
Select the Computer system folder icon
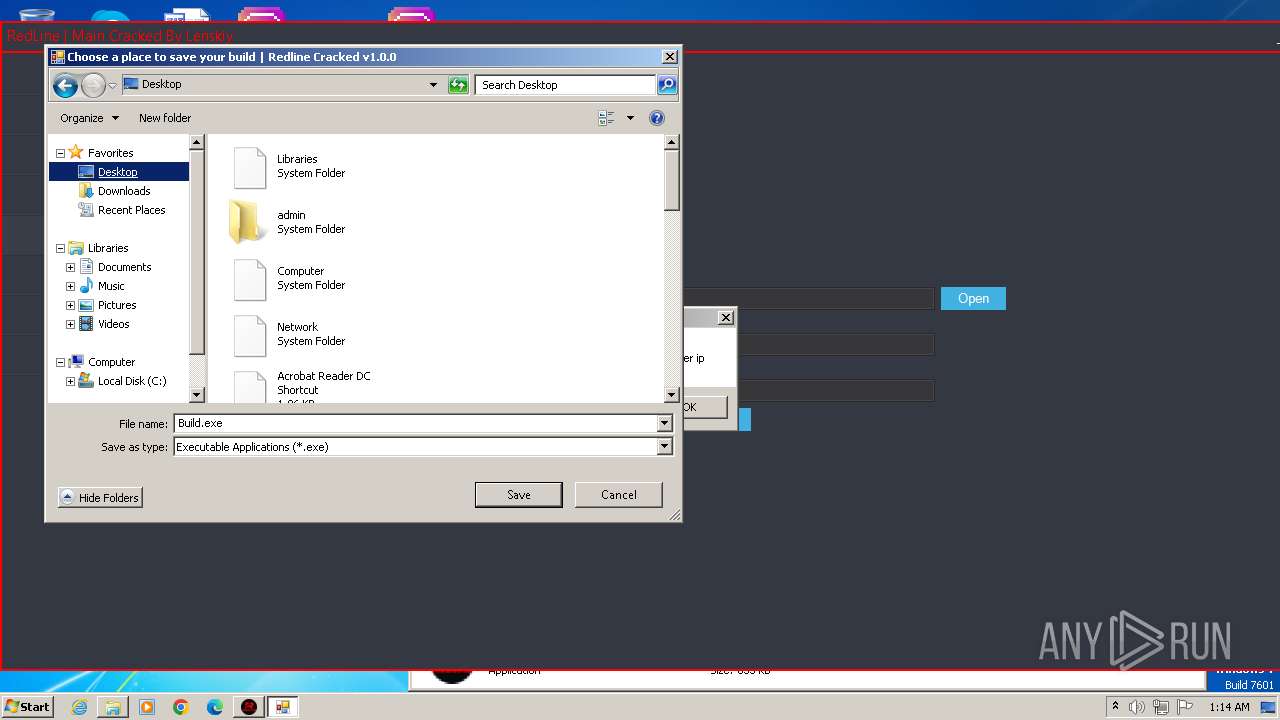250,279
